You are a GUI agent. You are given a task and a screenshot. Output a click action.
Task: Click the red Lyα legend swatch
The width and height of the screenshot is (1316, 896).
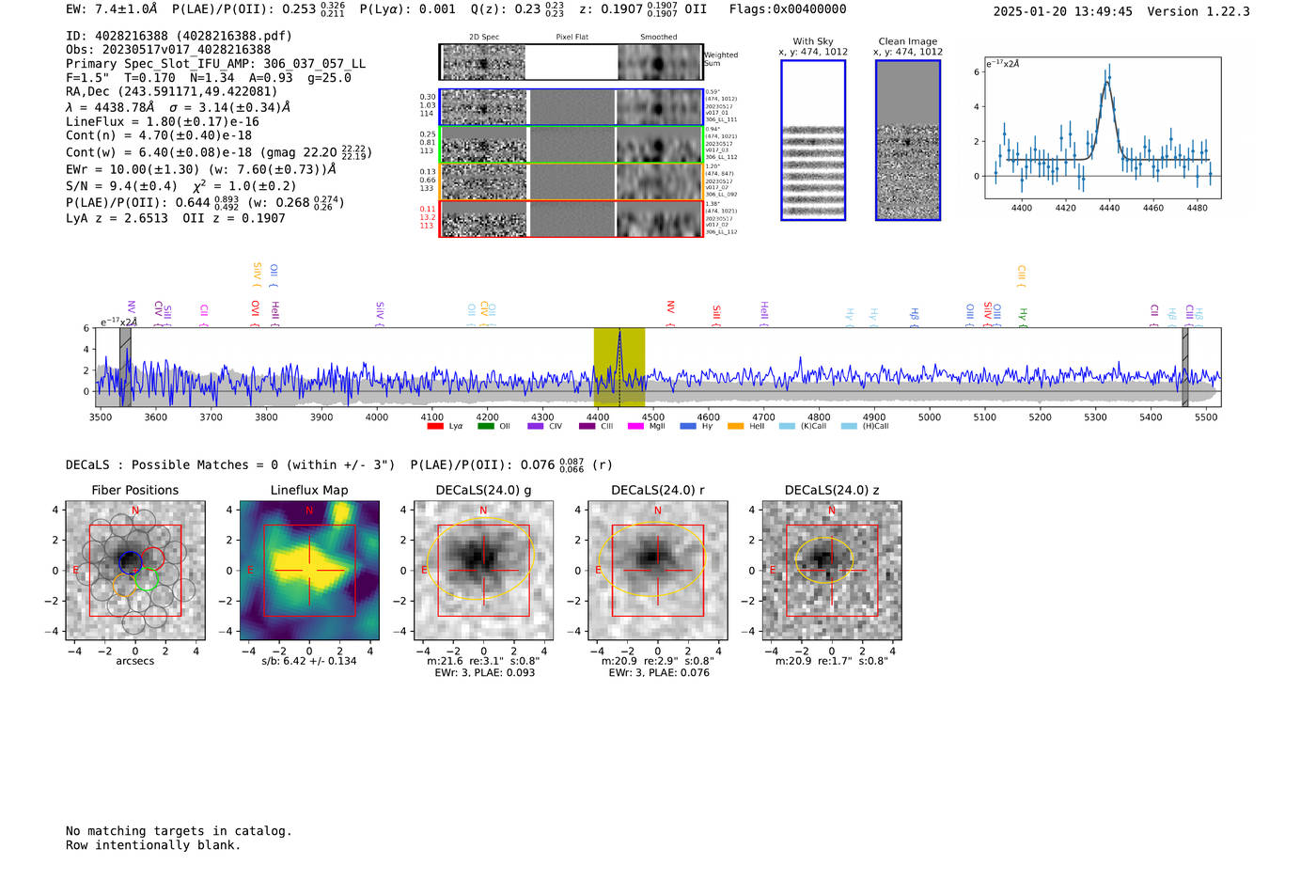click(435, 426)
